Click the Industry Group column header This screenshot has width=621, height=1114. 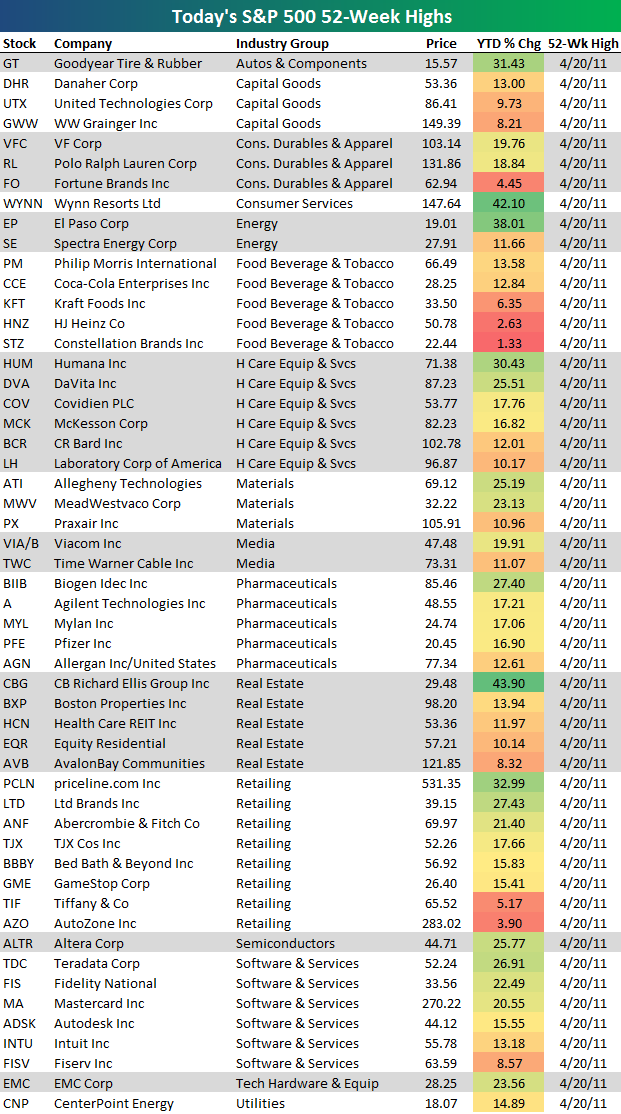282,43
